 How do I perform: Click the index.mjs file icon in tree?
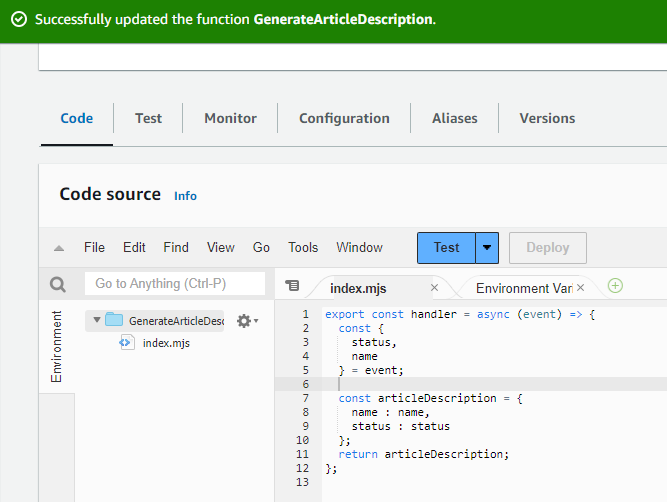[127, 343]
